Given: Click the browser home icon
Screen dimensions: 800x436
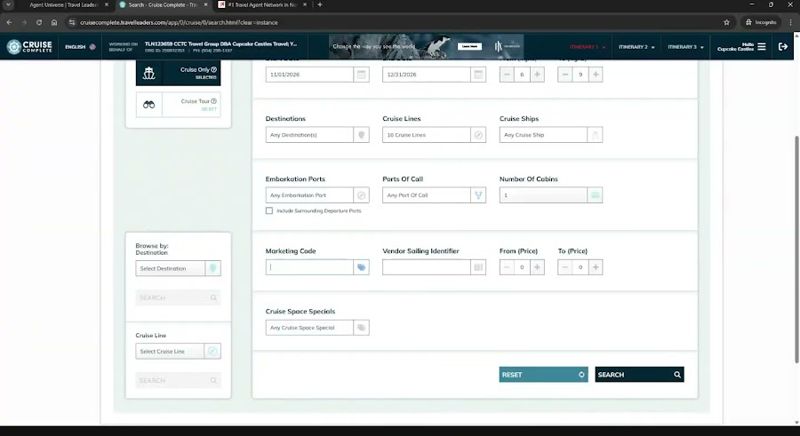Looking at the screenshot, I should [54, 22].
